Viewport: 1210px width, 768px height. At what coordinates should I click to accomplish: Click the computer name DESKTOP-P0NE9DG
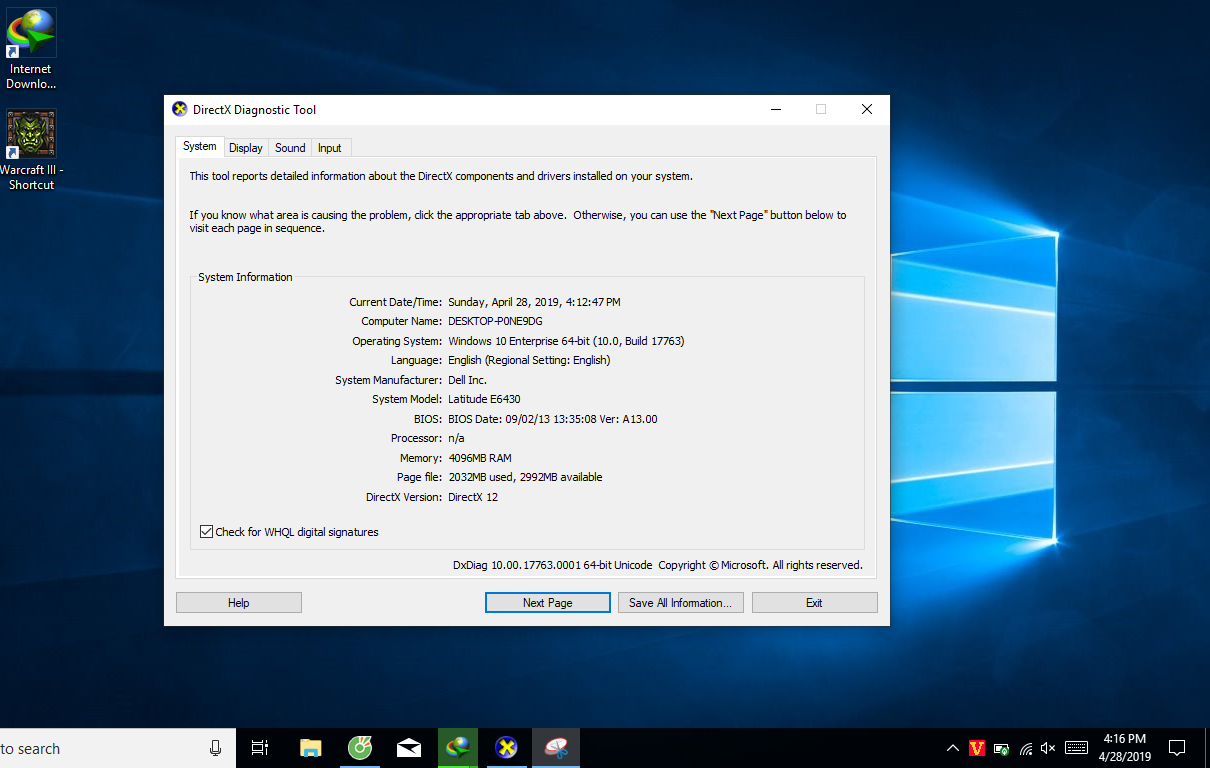[496, 321]
